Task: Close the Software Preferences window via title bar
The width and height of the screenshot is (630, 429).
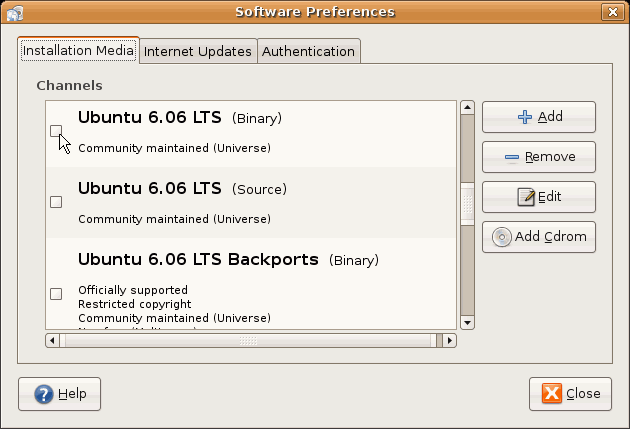Action: (613, 12)
